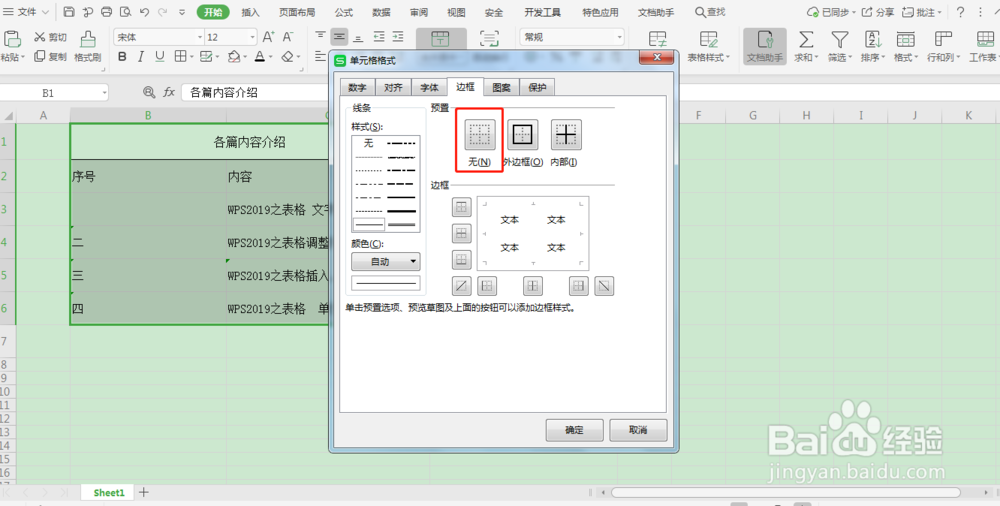The image size is (1000, 506).
Task: Open Print Preview from quick toolbar
Action: point(125,11)
